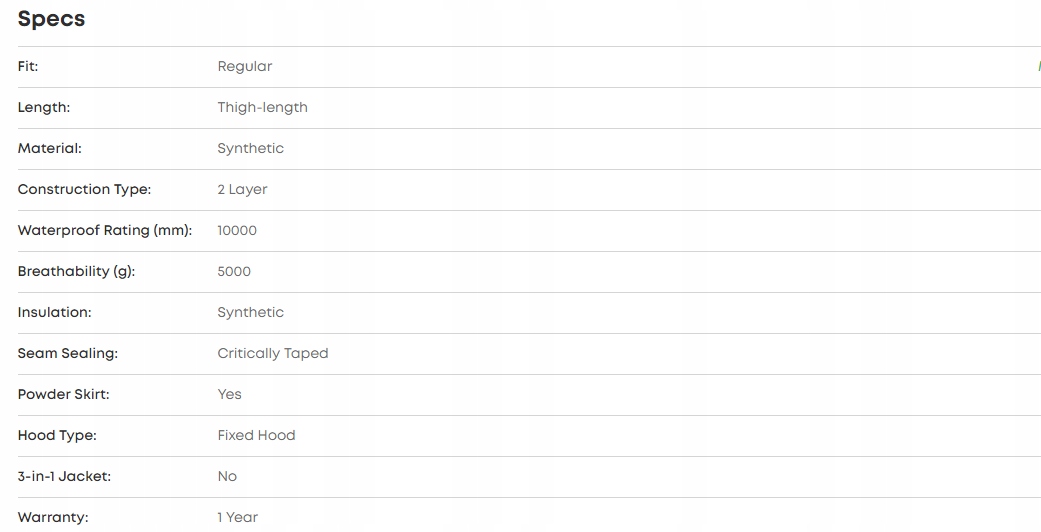The width and height of the screenshot is (1041, 532).
Task: Click the Fit label
Action: click(x=28, y=66)
